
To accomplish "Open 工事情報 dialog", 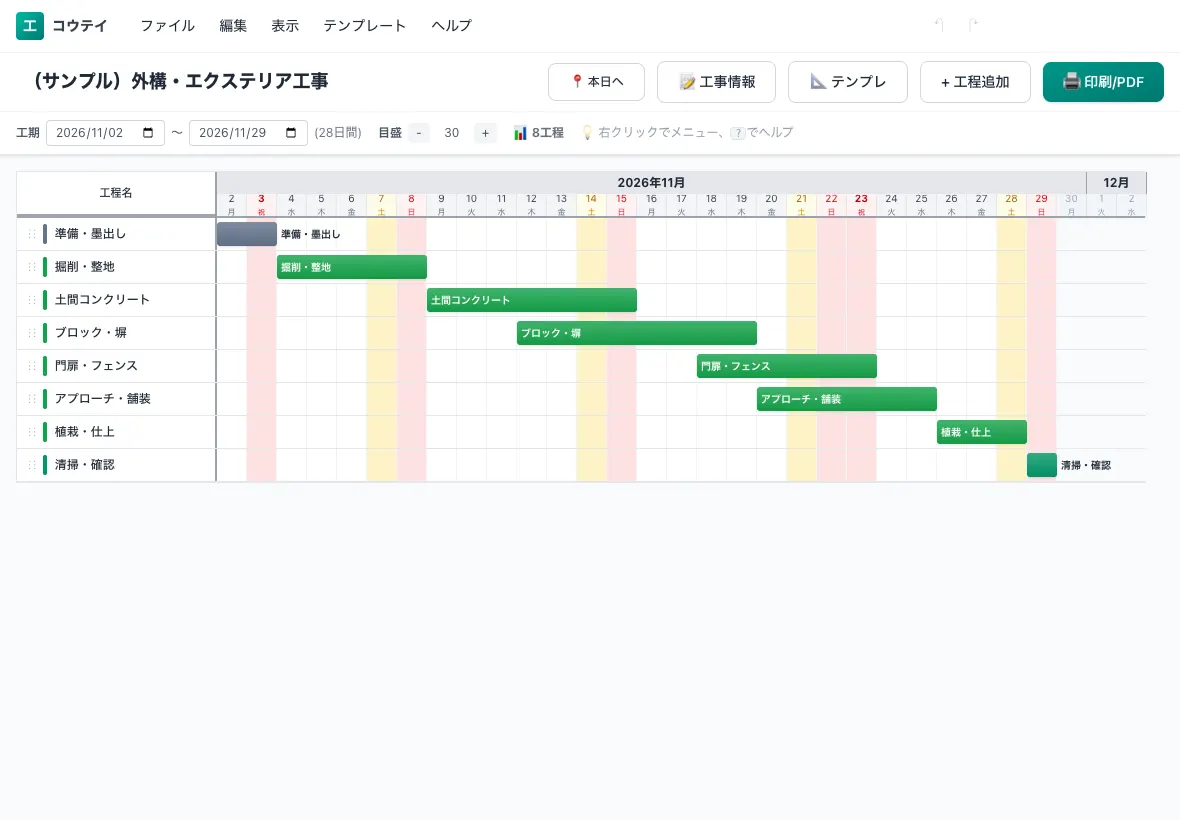I will [716, 81].
